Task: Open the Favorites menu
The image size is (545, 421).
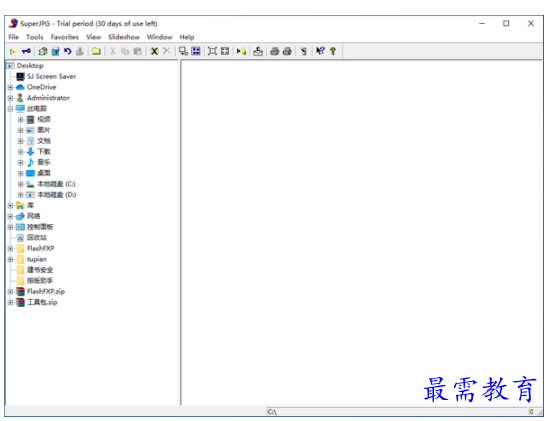Action: click(65, 37)
